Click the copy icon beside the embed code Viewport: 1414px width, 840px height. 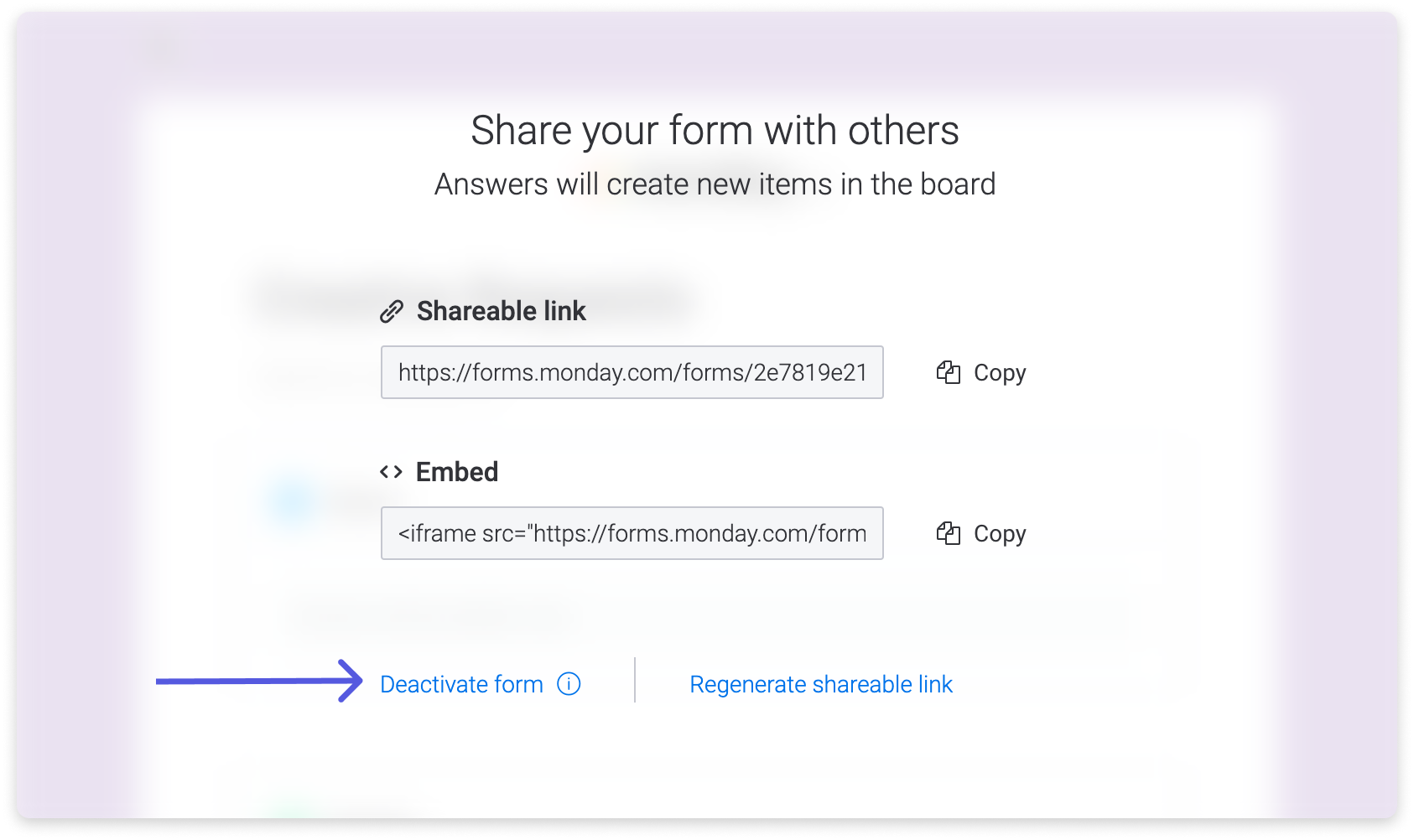point(949,533)
